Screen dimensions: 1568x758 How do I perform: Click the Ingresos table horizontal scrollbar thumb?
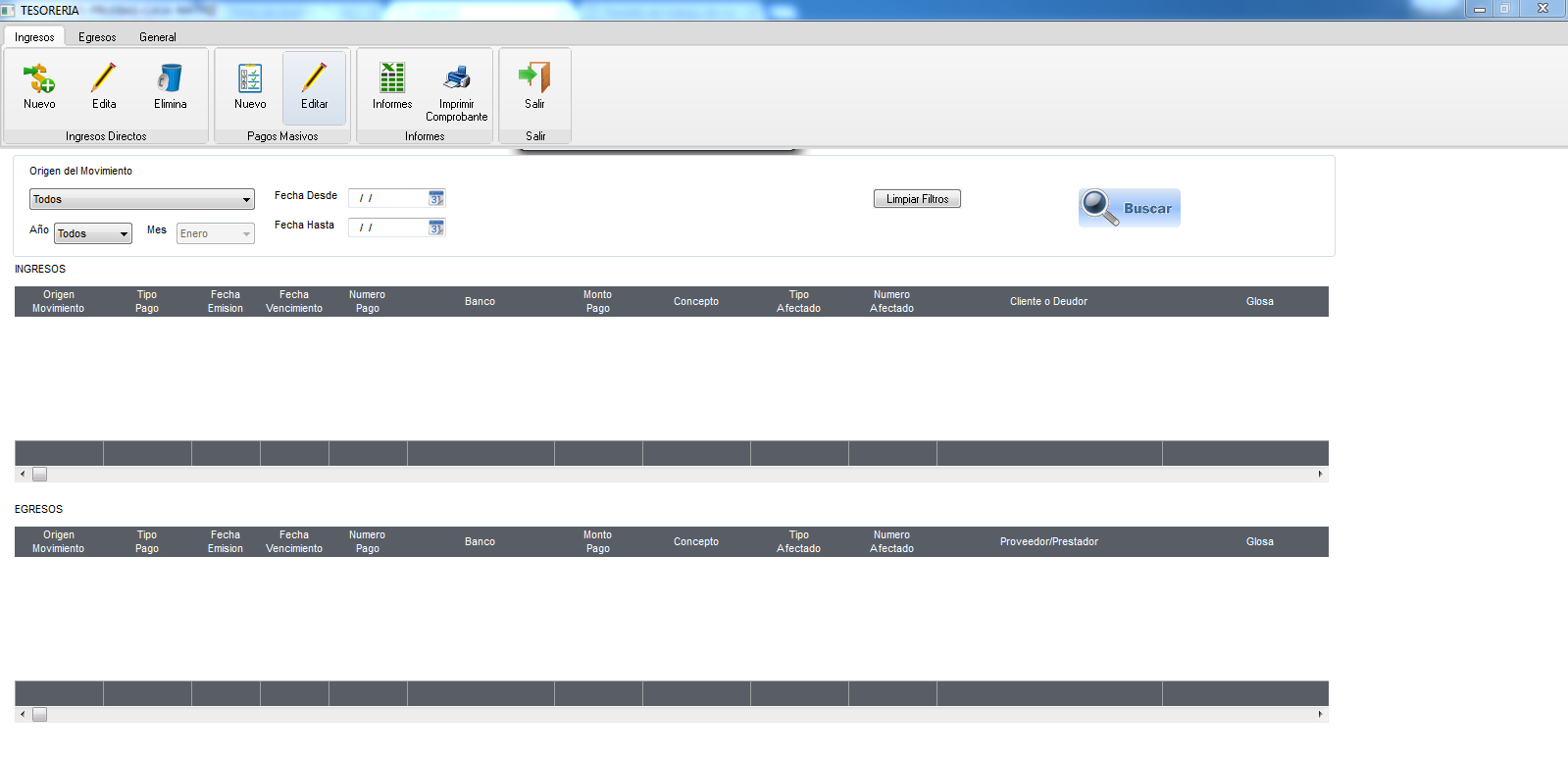[39, 474]
